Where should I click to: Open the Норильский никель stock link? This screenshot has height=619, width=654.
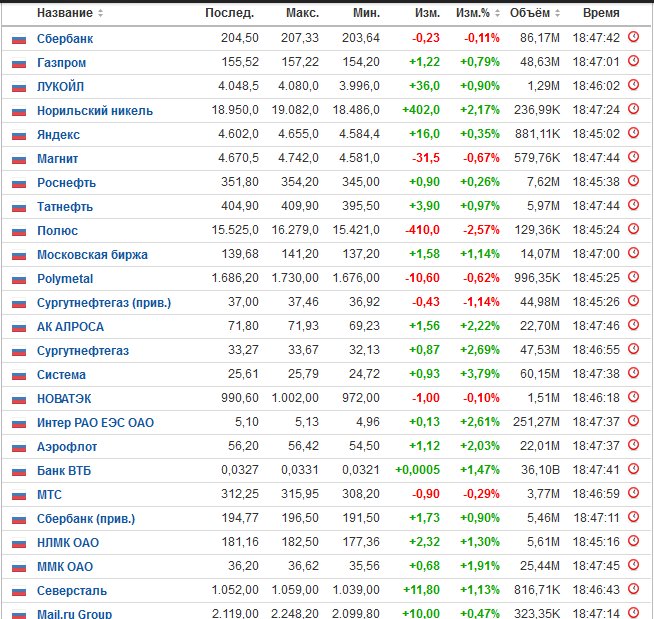[x=95, y=111]
